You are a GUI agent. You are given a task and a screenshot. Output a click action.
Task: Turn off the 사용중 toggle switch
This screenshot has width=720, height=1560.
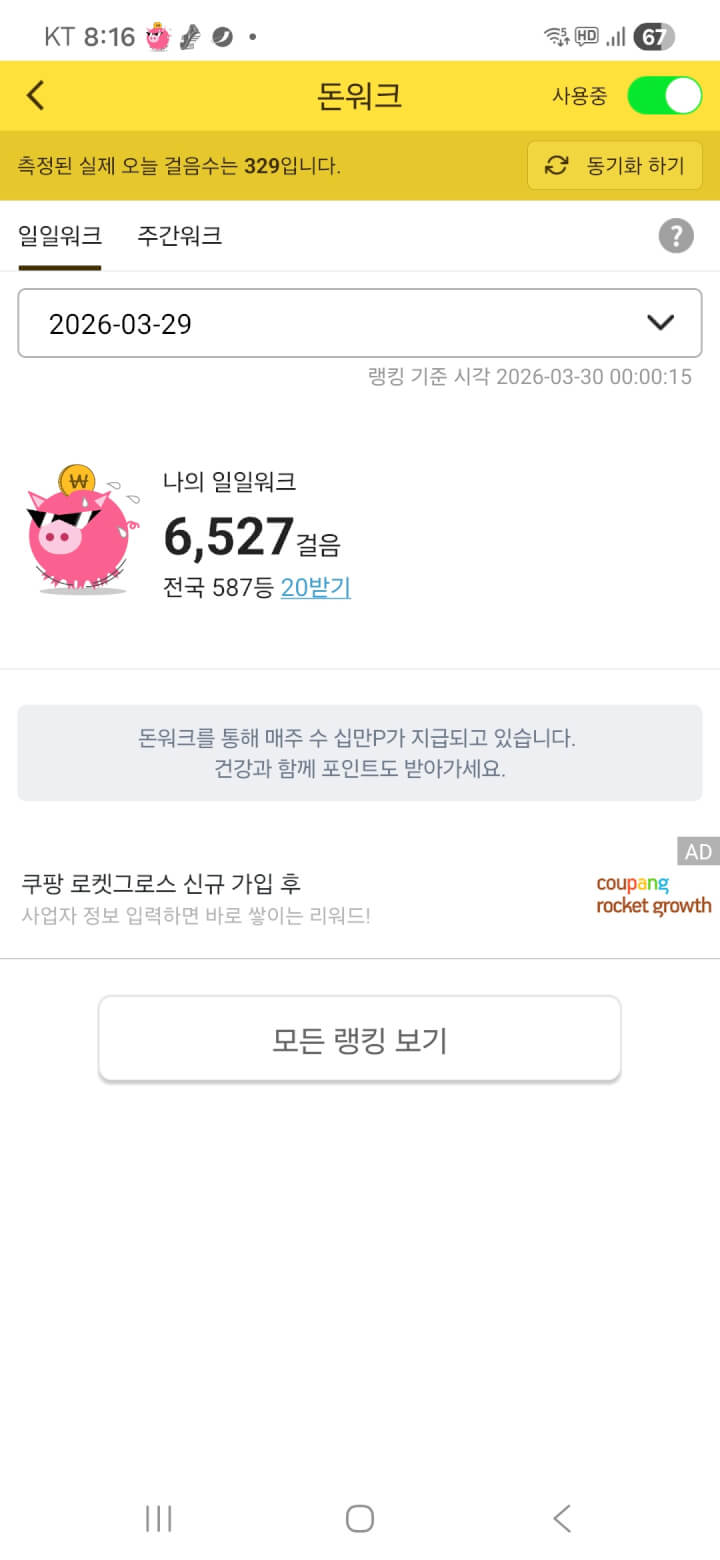(664, 96)
